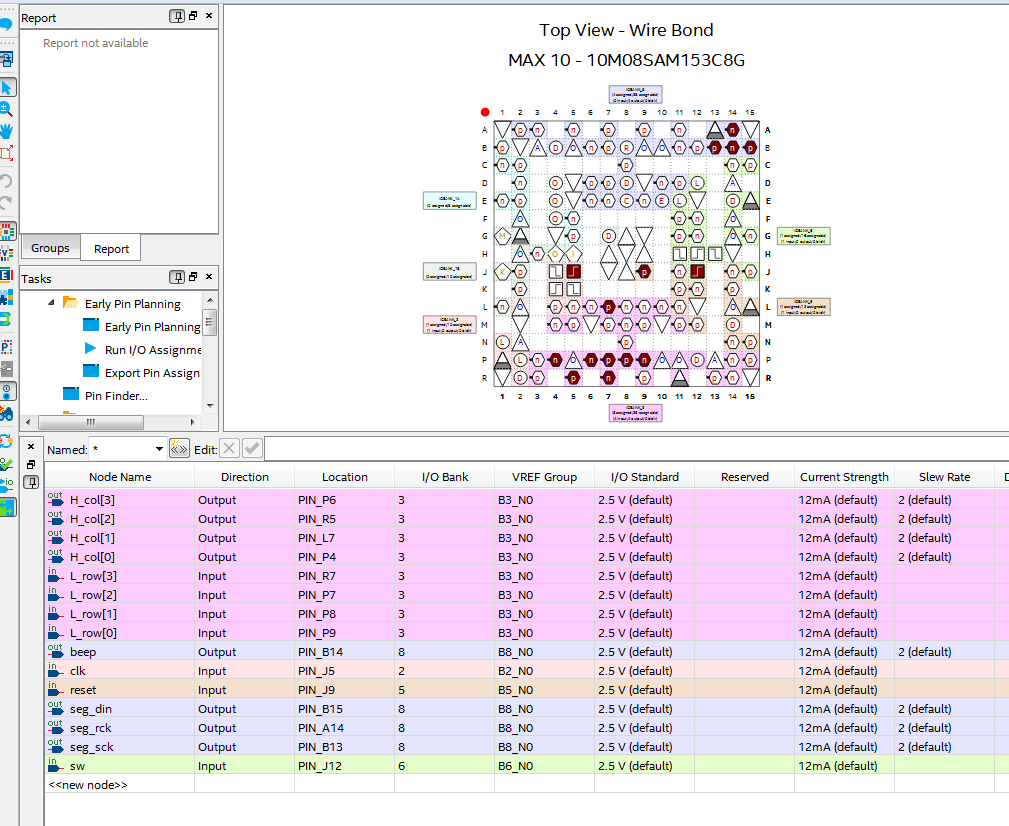This screenshot has height=826, width=1009.
Task: Click the Run I/O Assignment play icon
Action: pos(91,350)
